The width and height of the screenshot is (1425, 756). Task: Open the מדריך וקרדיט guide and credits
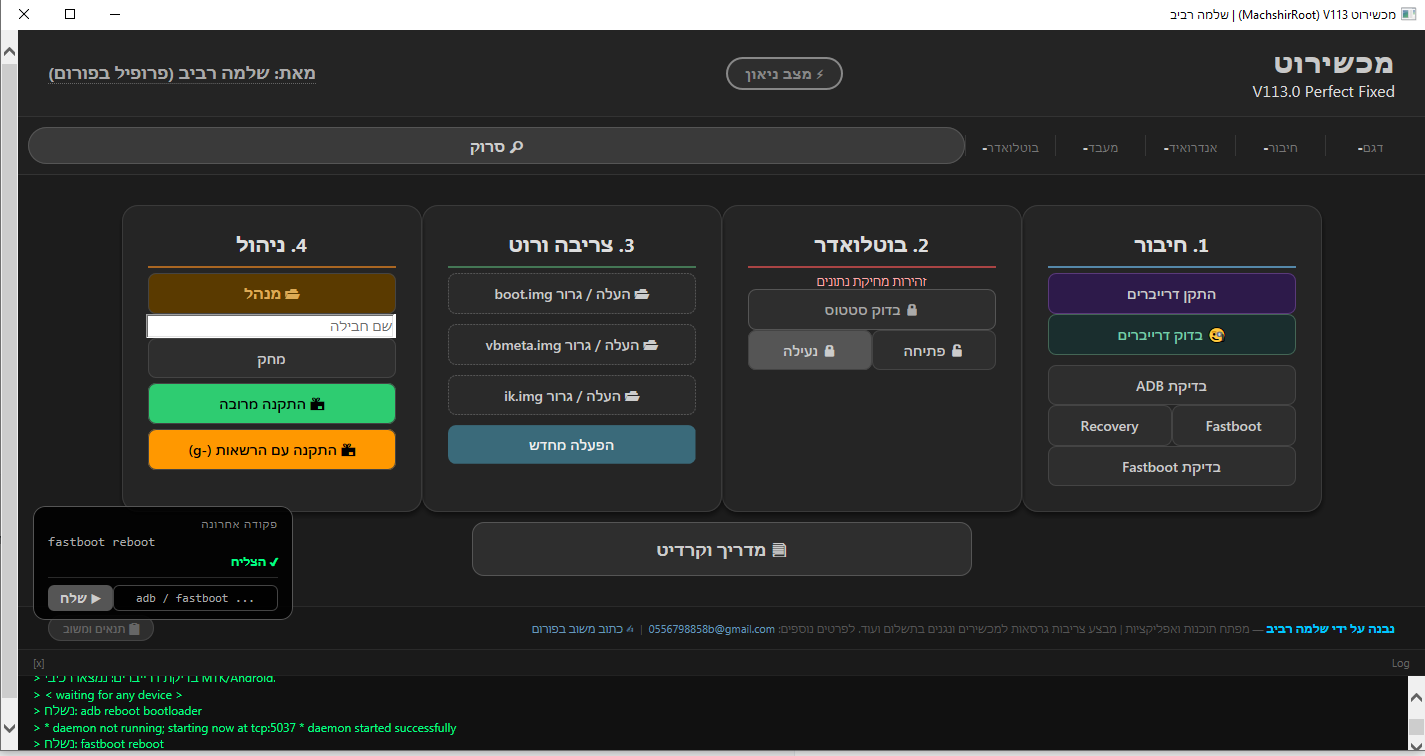(721, 549)
